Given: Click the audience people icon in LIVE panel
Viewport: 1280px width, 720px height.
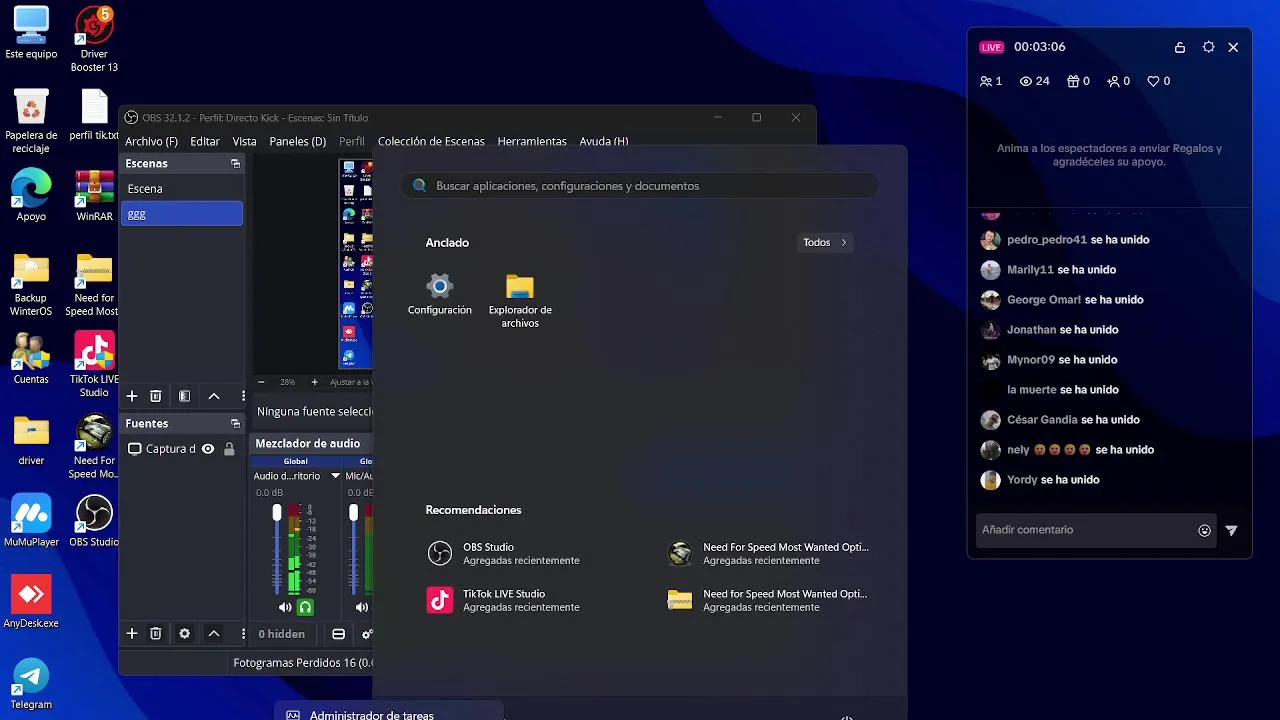Looking at the screenshot, I should 986,81.
